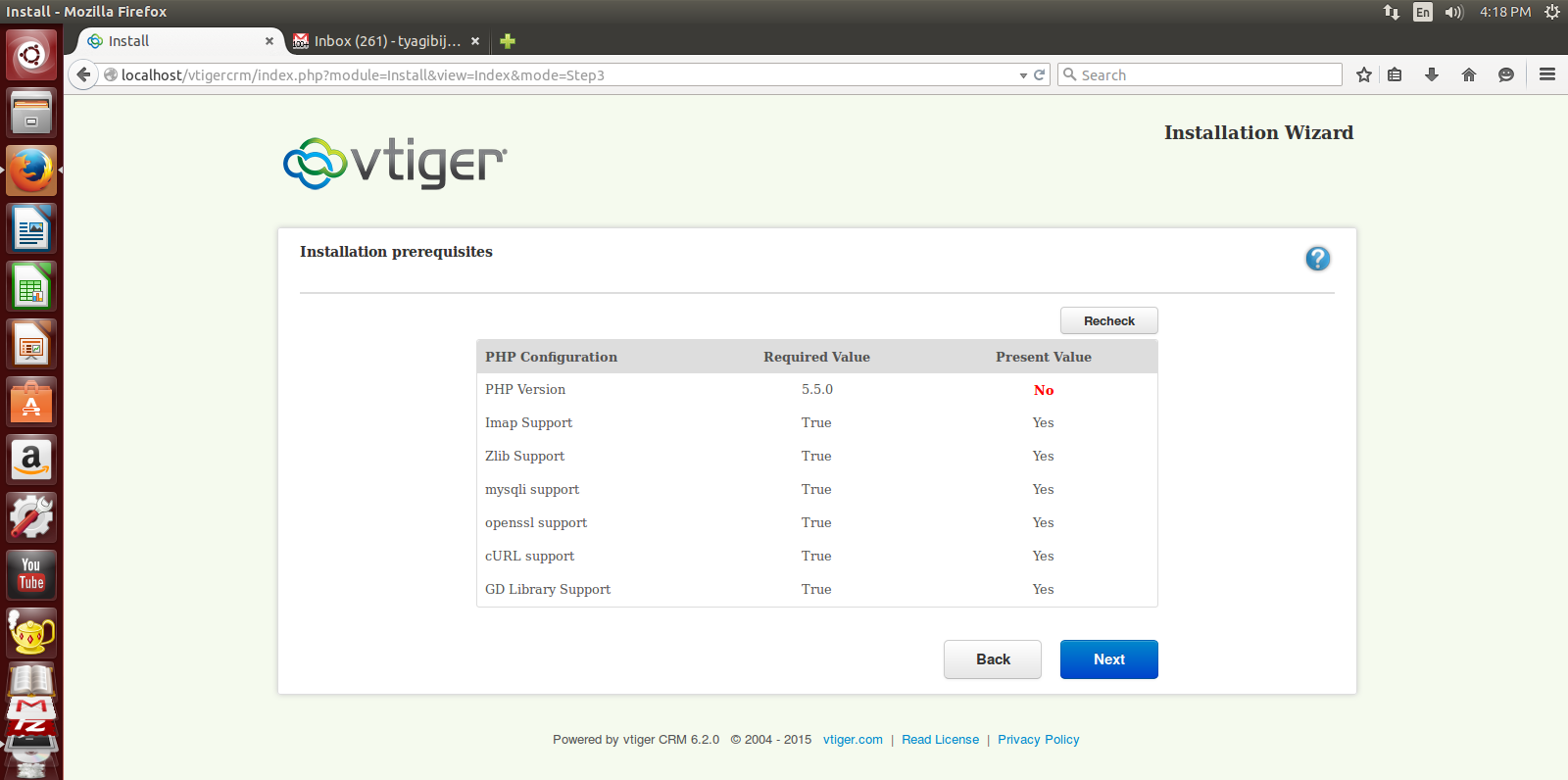The image size is (1568, 780).
Task: Open a new tab with plus icon
Action: pyautogui.click(x=508, y=41)
